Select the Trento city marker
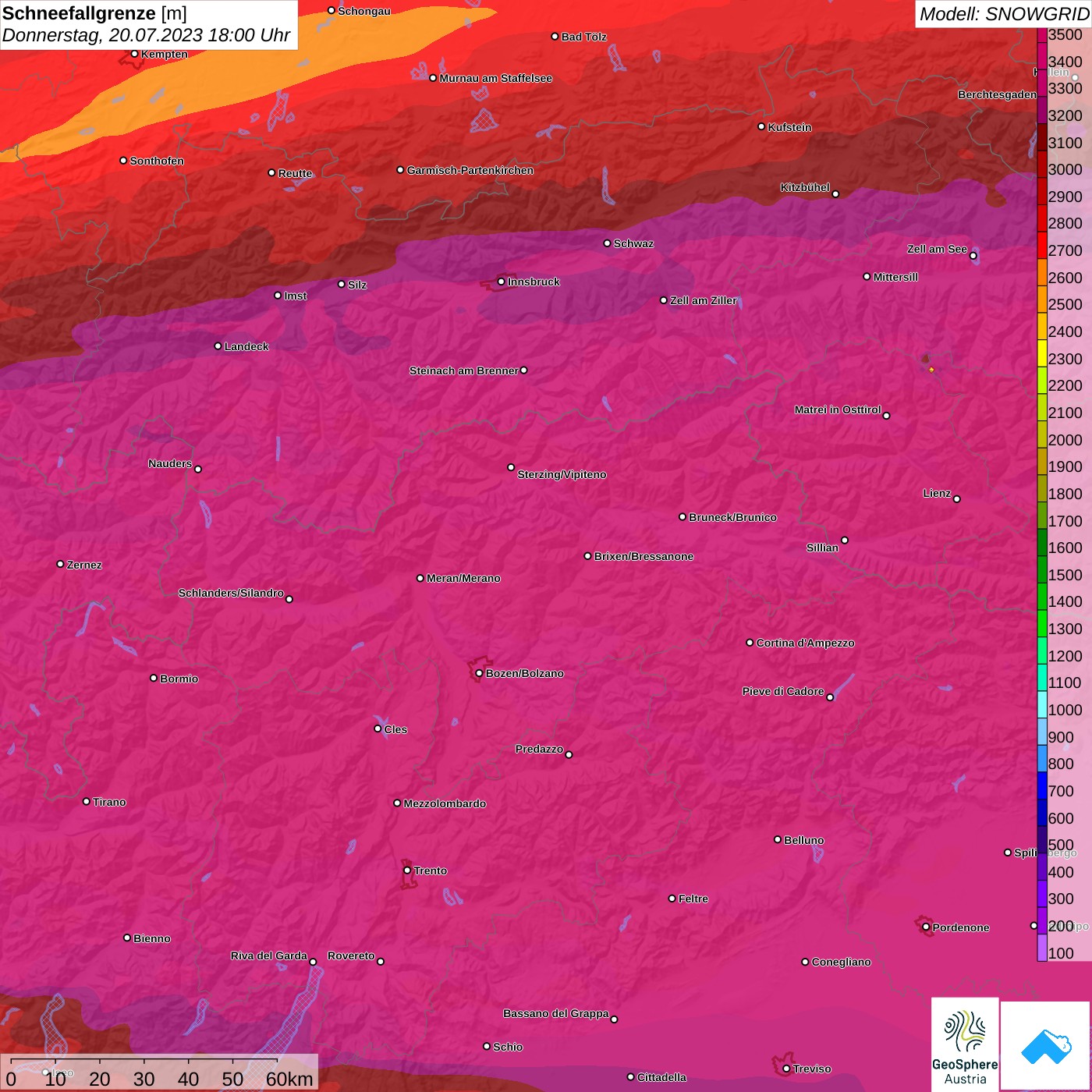 pos(407,870)
